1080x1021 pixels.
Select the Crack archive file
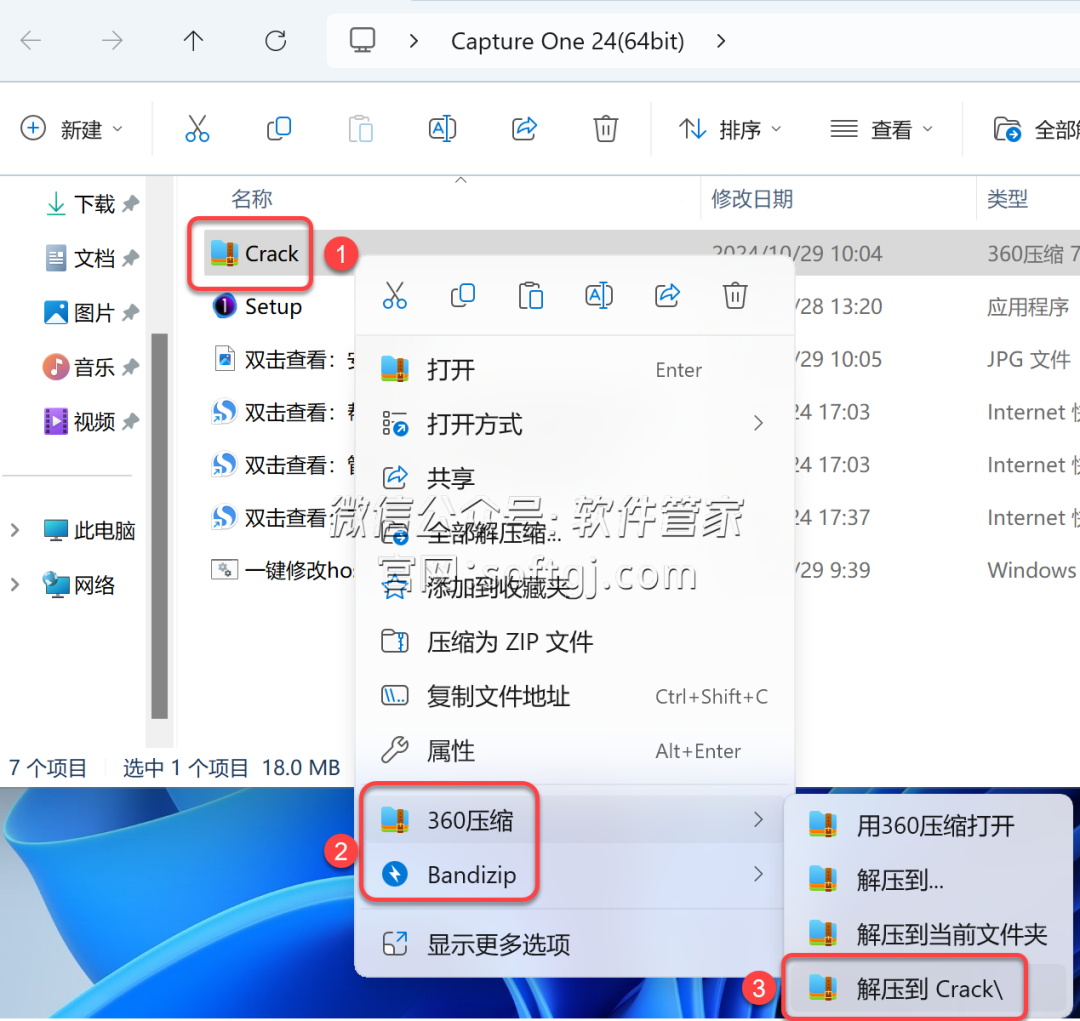pyautogui.click(x=255, y=254)
